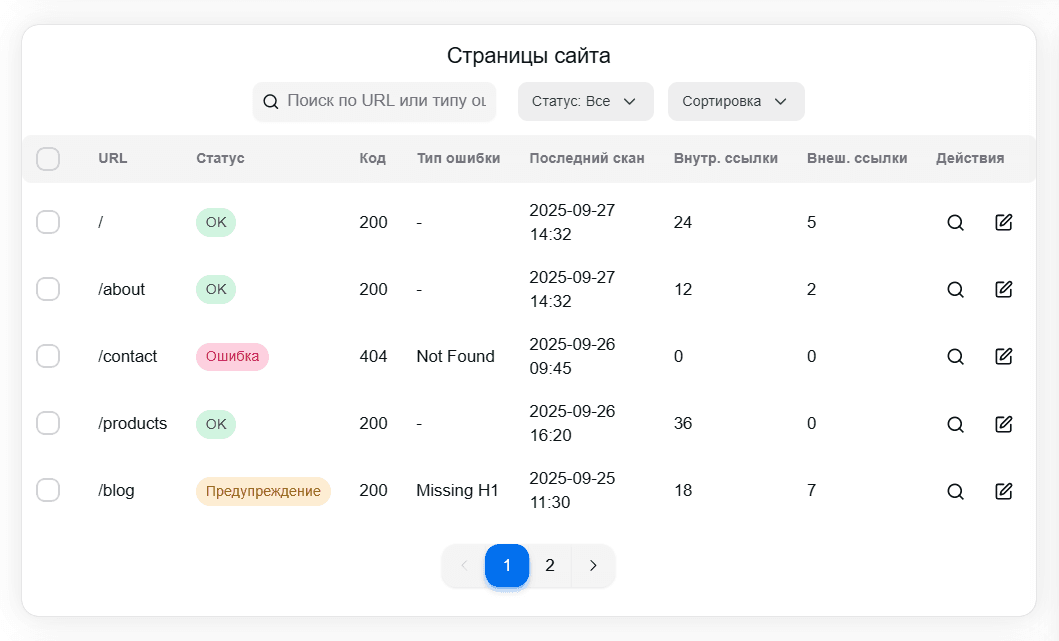Screen dimensions: 1059x641
Task: Select page 1 in the pagination
Action: pyautogui.click(x=507, y=565)
